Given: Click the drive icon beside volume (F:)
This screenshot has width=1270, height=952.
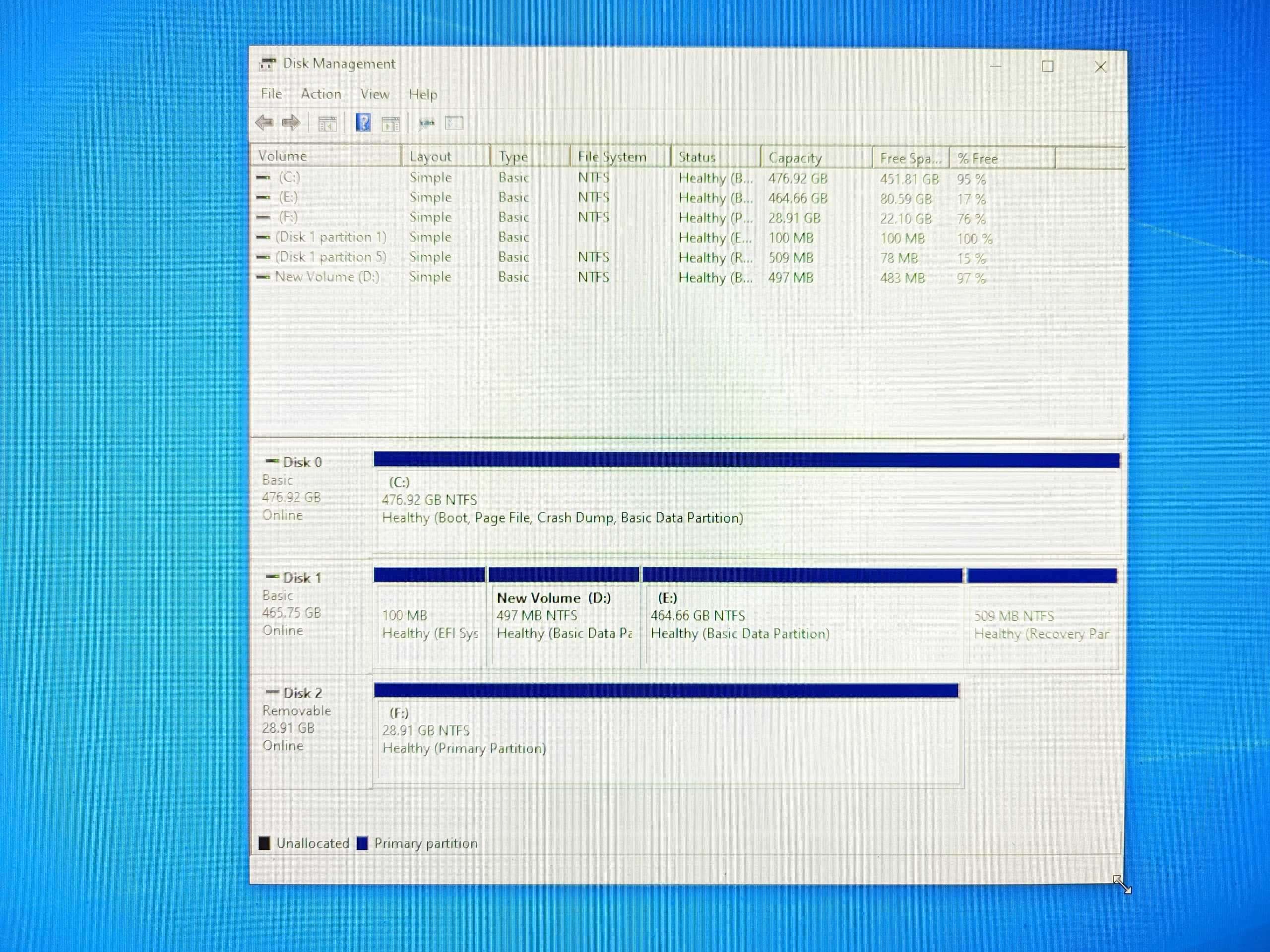Looking at the screenshot, I should coord(263,217).
